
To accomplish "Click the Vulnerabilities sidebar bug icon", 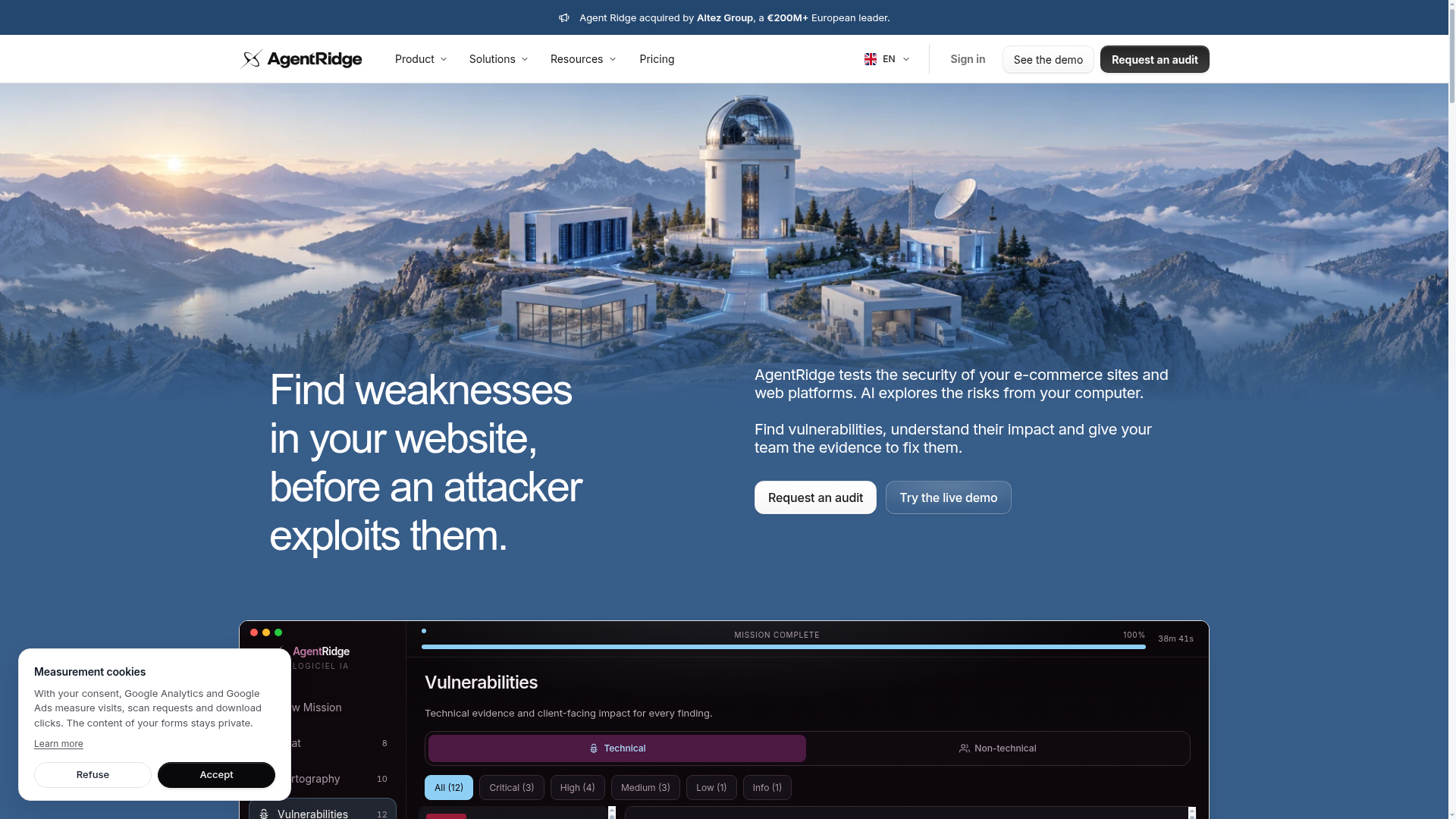I will (264, 814).
